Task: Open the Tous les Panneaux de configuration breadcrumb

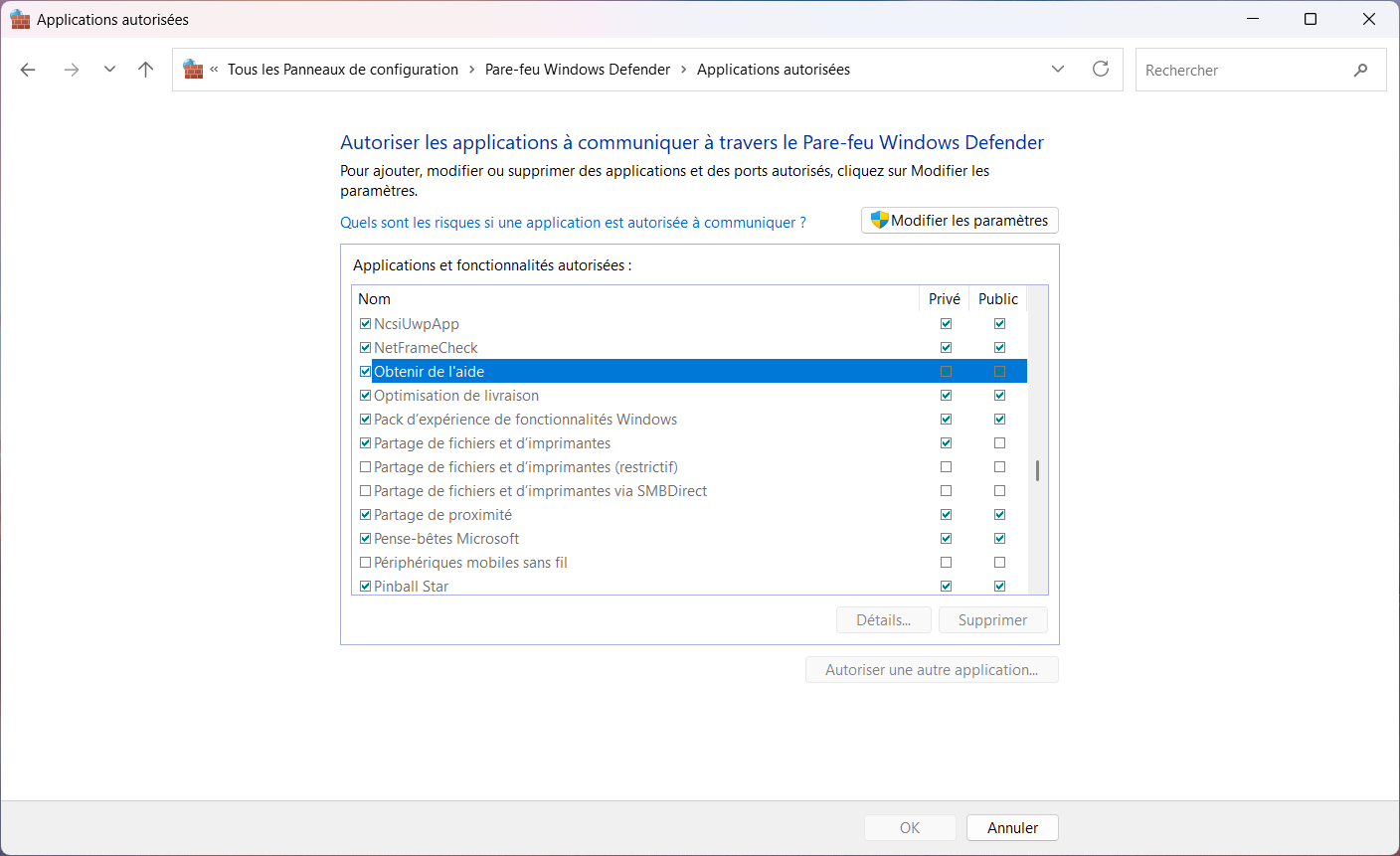Action: (x=343, y=70)
